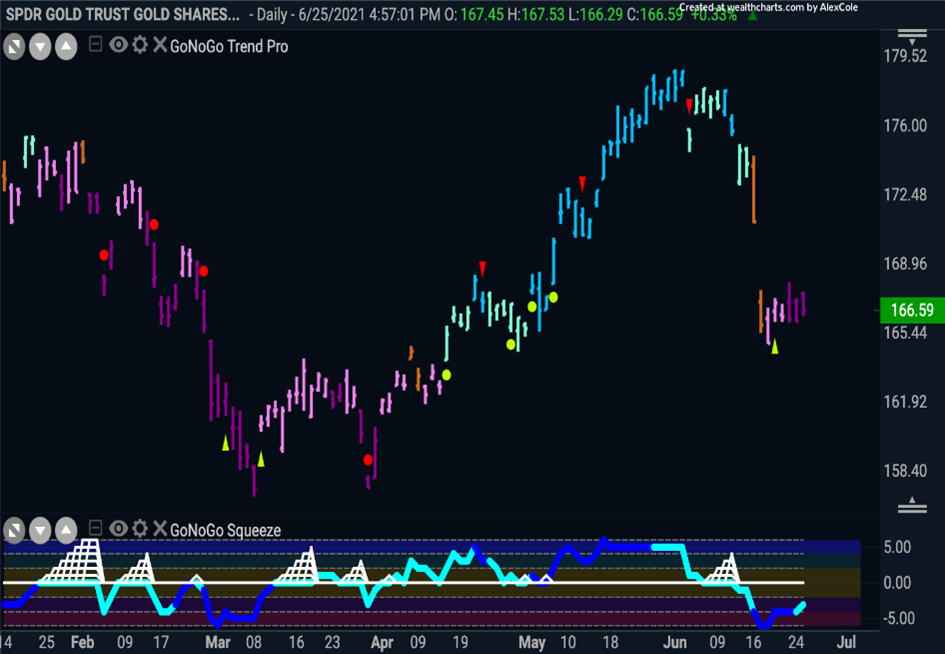Click the C:166.59 close value
This screenshot has height=654, width=945.
pyautogui.click(x=655, y=14)
